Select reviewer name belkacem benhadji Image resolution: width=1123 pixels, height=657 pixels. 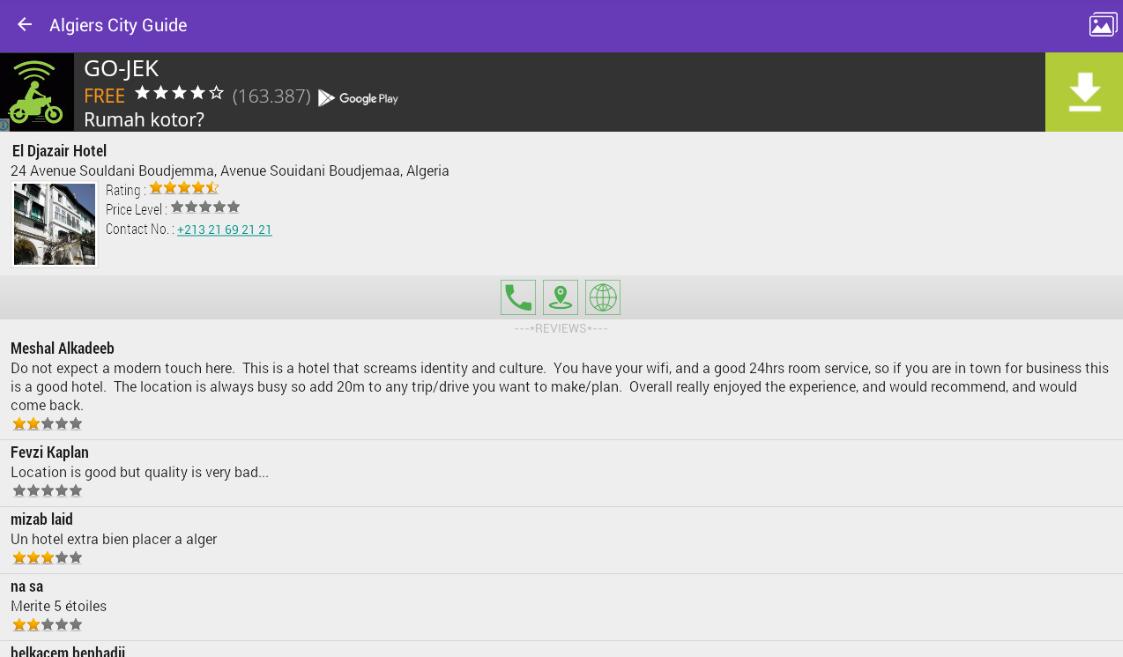pos(67,651)
